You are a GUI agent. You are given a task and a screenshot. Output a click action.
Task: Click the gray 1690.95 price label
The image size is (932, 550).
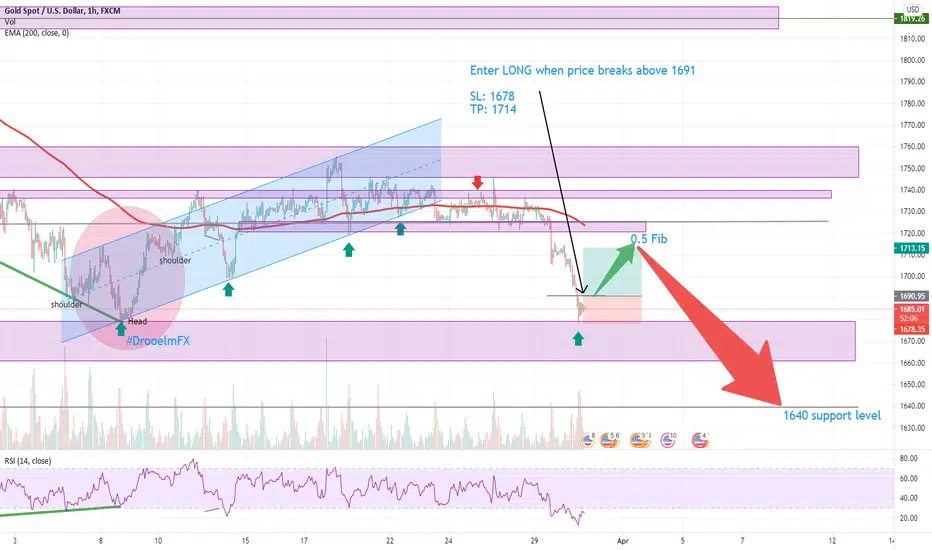(x=912, y=296)
